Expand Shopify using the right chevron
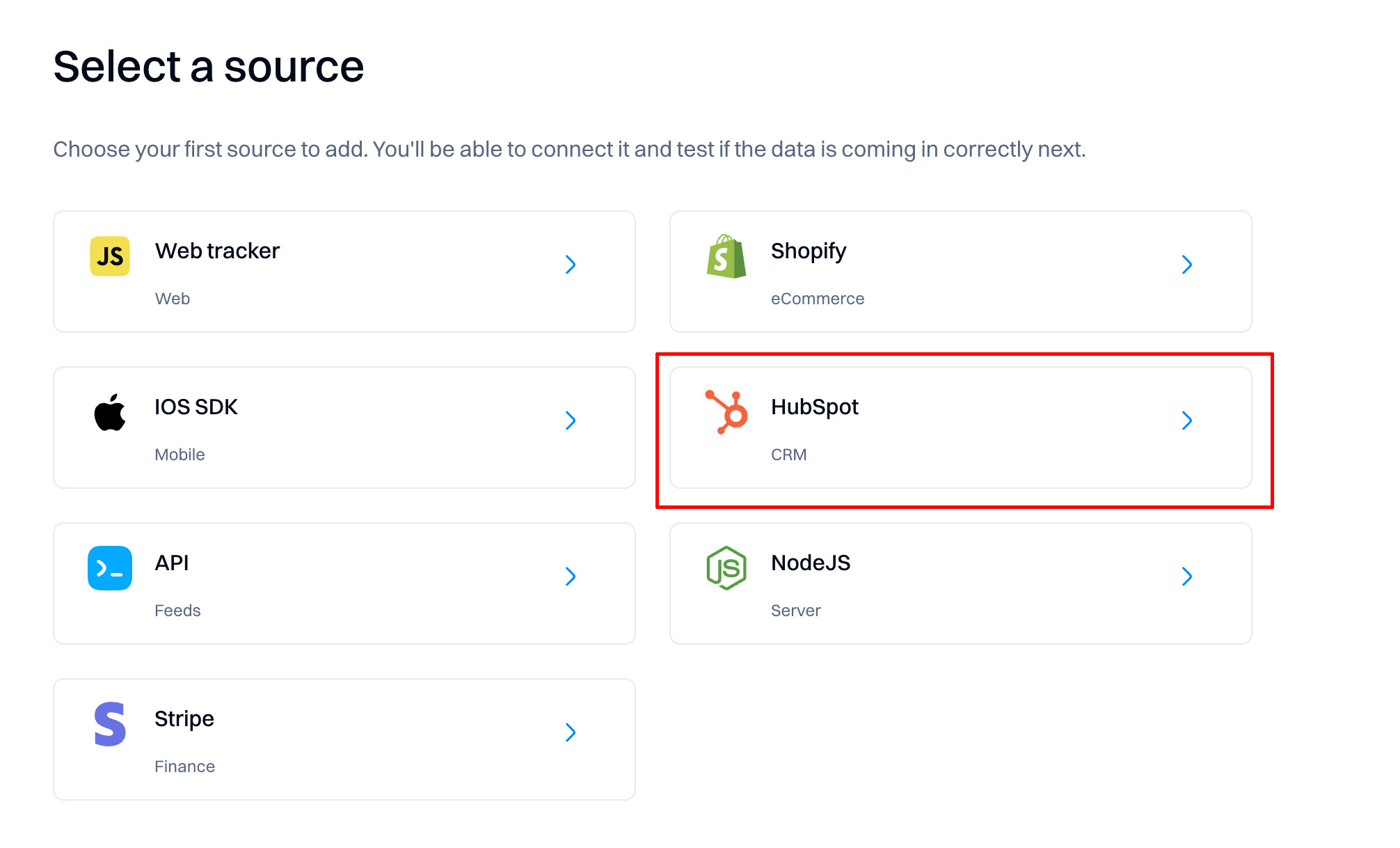 pos(1187,265)
